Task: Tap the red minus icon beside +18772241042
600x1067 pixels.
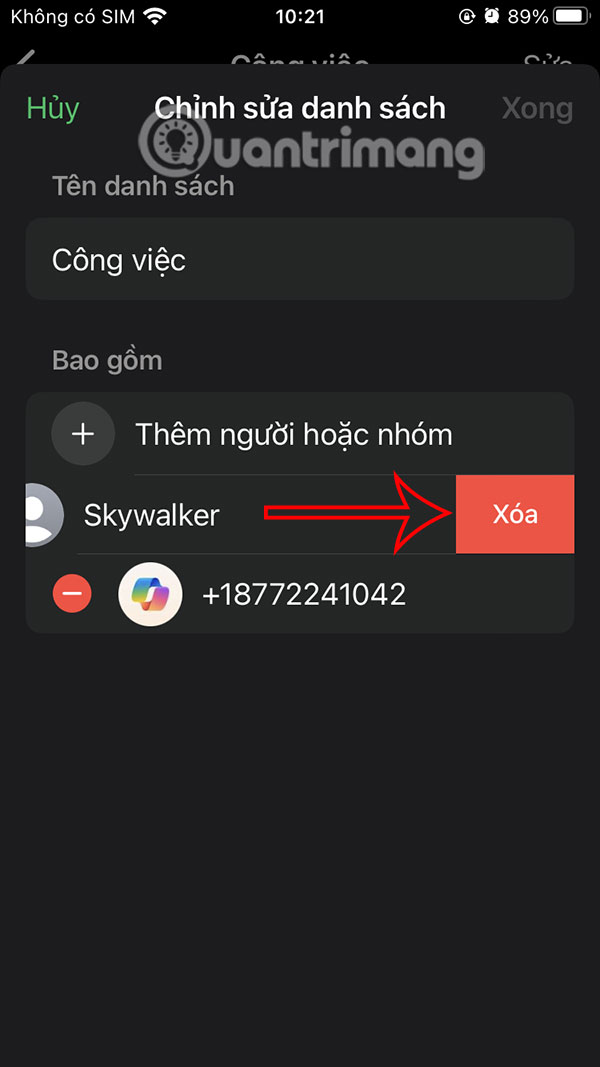Action: click(x=72, y=594)
